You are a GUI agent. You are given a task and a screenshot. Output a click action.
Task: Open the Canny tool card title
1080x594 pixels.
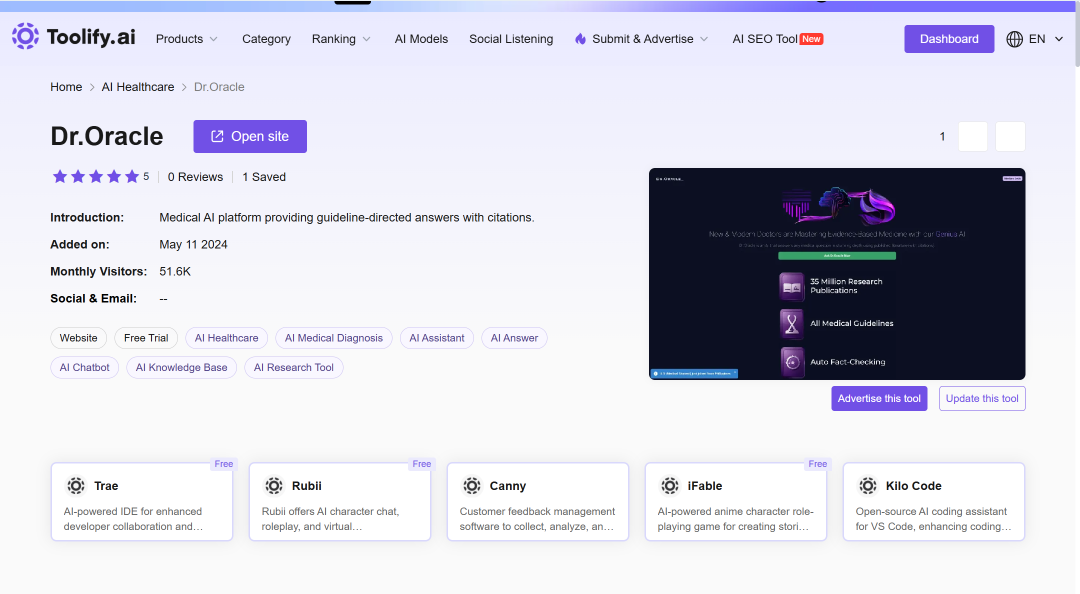tap(508, 486)
